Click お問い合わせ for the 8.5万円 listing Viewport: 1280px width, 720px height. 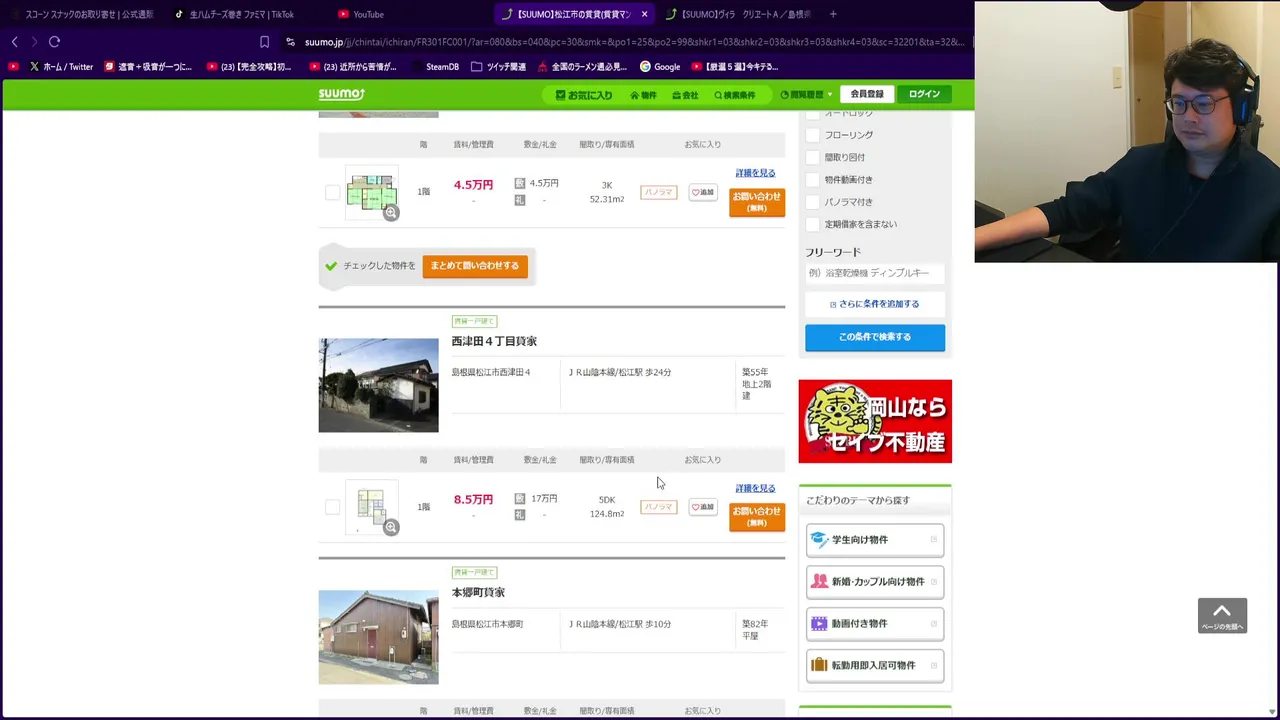point(757,516)
